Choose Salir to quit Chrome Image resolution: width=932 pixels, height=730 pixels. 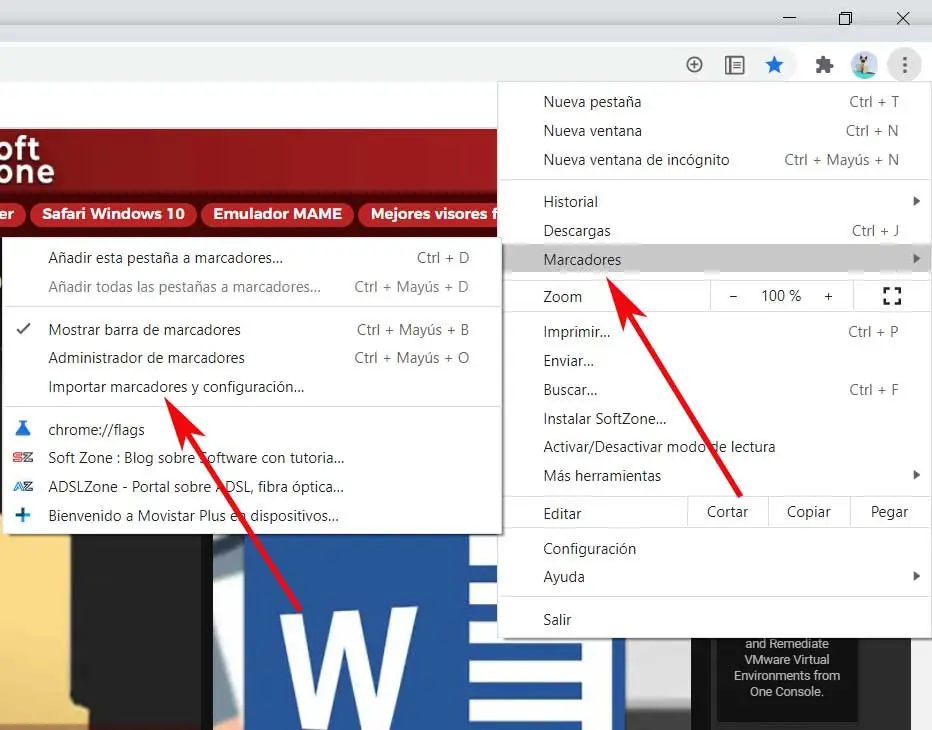[714, 620]
